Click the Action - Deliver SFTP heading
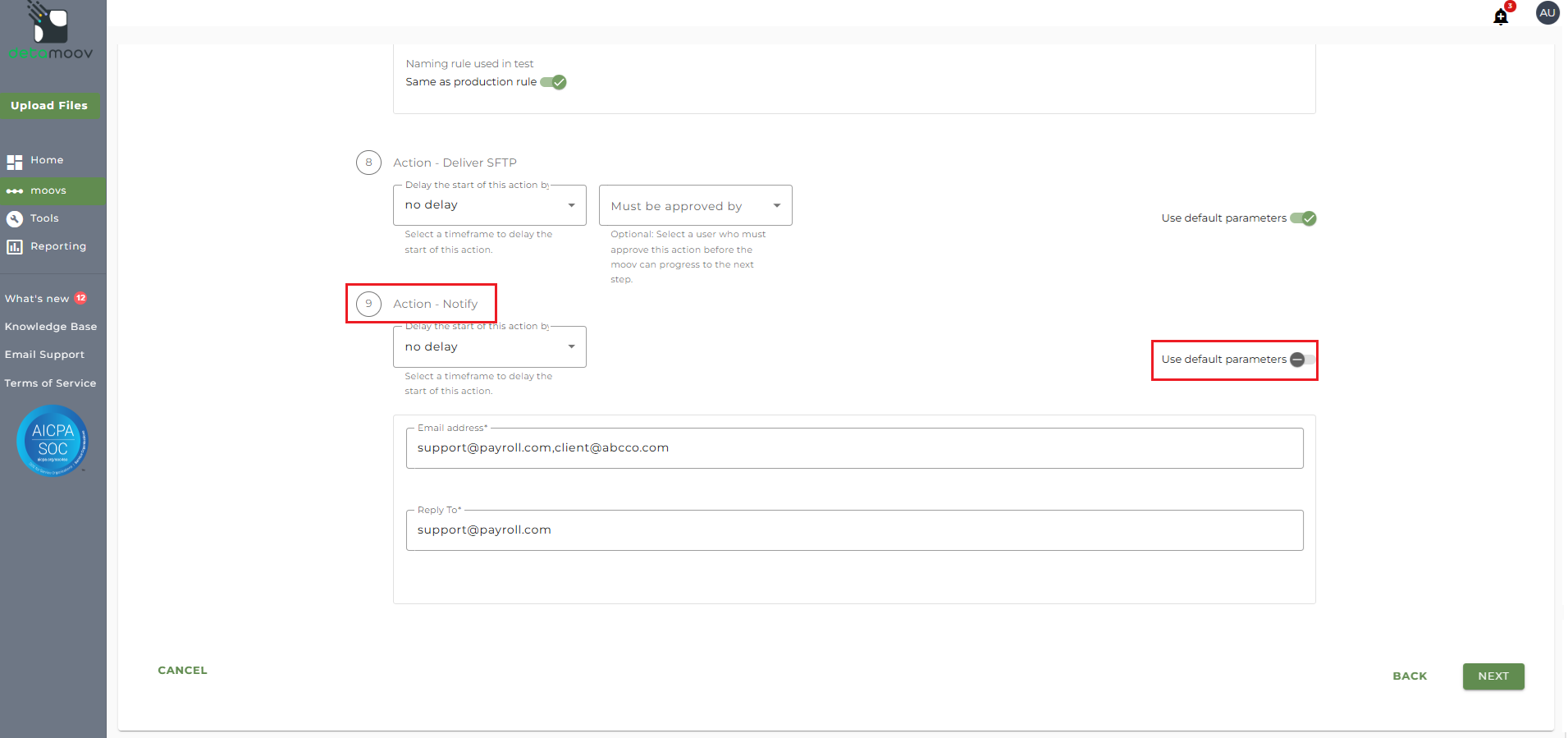This screenshot has width=1568, height=738. [x=455, y=163]
